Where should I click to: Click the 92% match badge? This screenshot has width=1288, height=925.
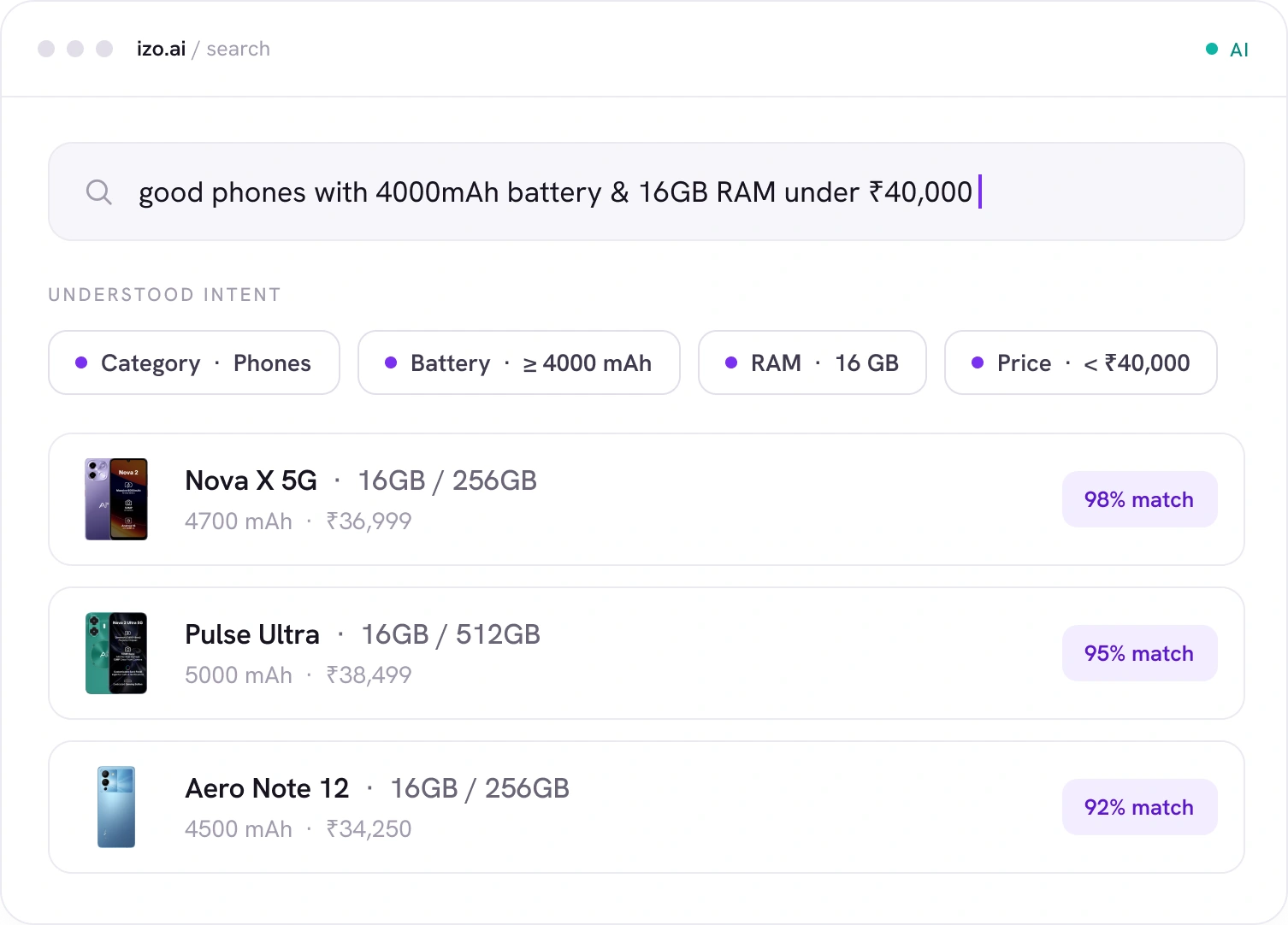tap(1139, 807)
